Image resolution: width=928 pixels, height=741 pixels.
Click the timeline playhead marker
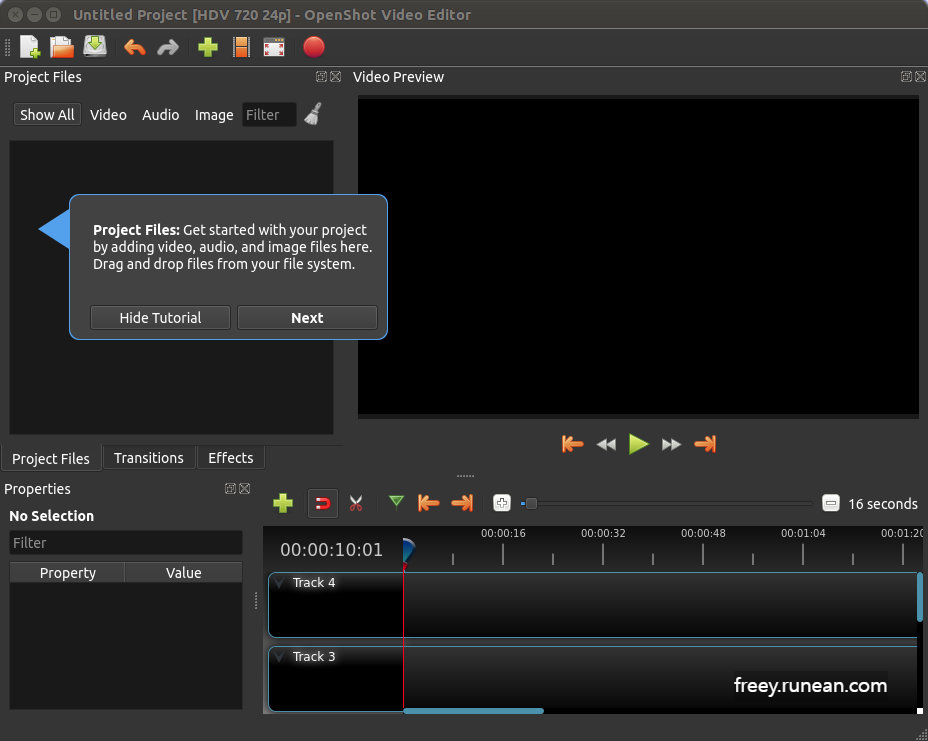click(x=408, y=551)
